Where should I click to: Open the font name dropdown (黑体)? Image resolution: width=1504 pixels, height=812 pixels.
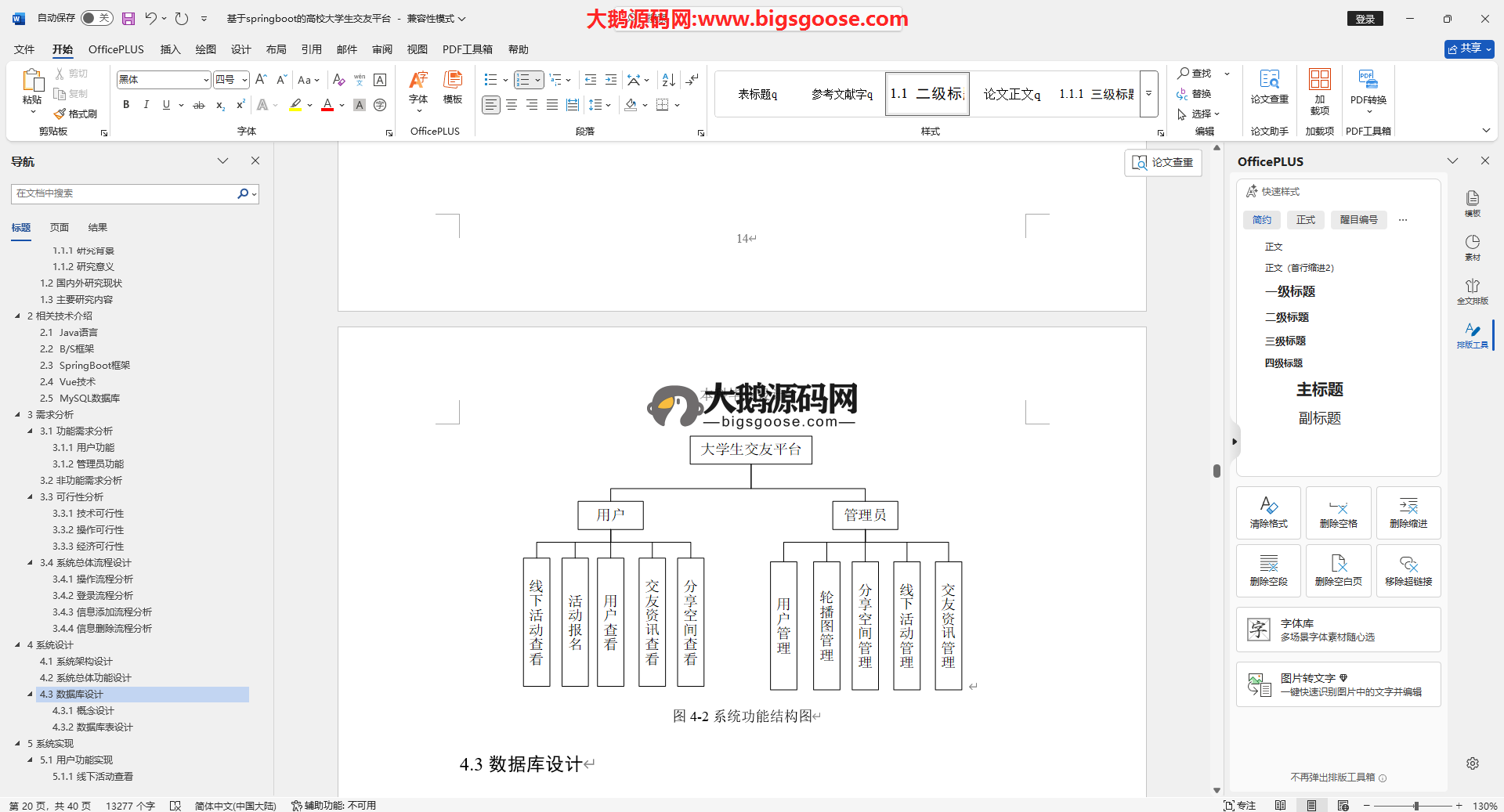206,80
